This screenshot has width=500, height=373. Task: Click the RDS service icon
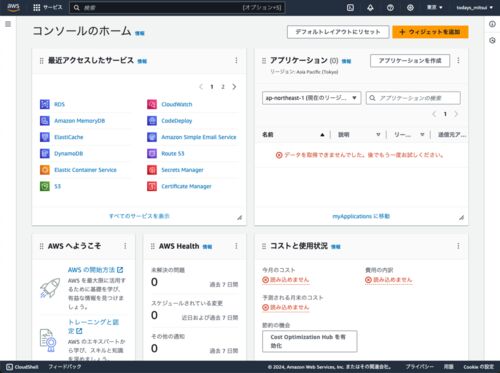pos(45,104)
